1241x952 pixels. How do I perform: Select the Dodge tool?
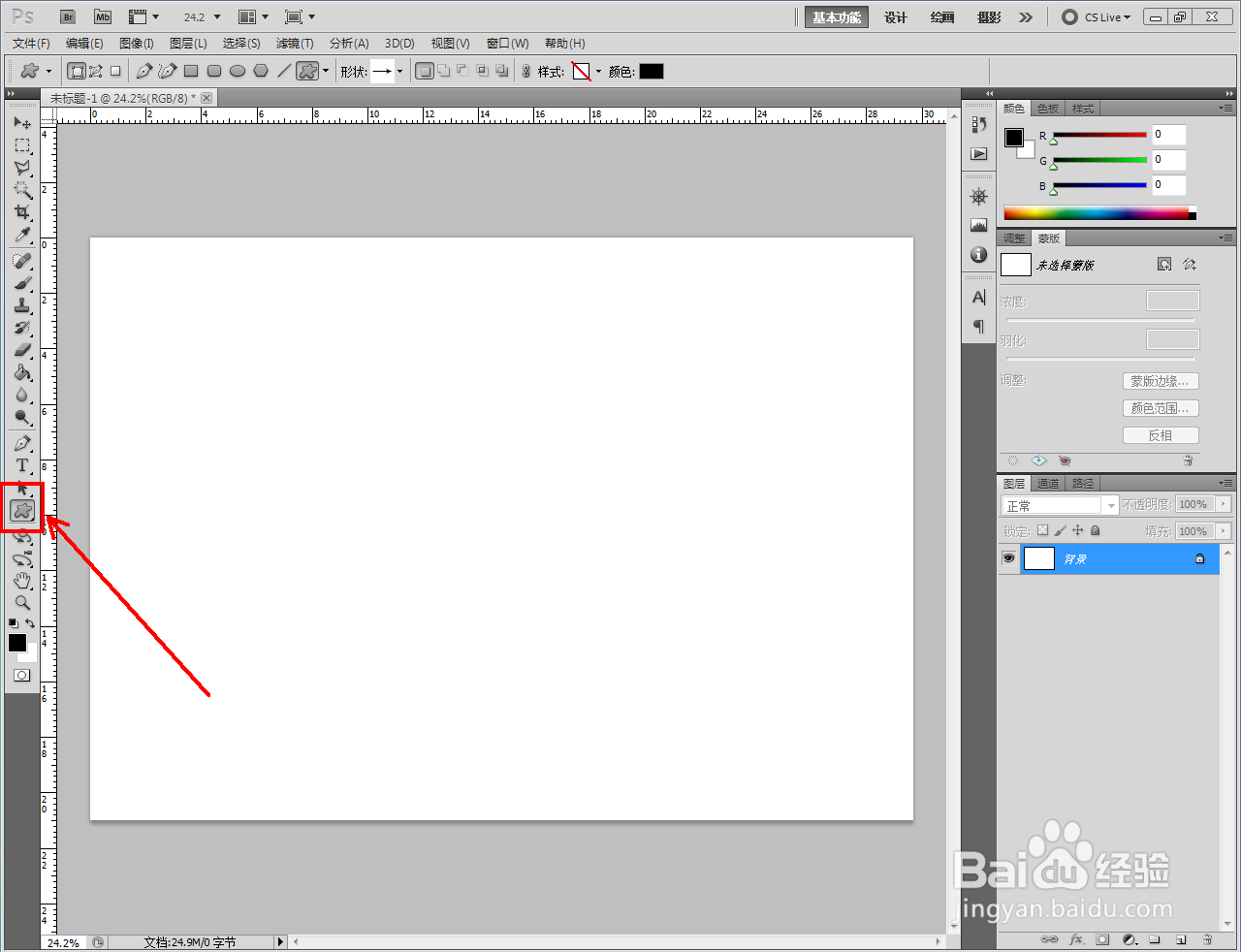coord(22,418)
